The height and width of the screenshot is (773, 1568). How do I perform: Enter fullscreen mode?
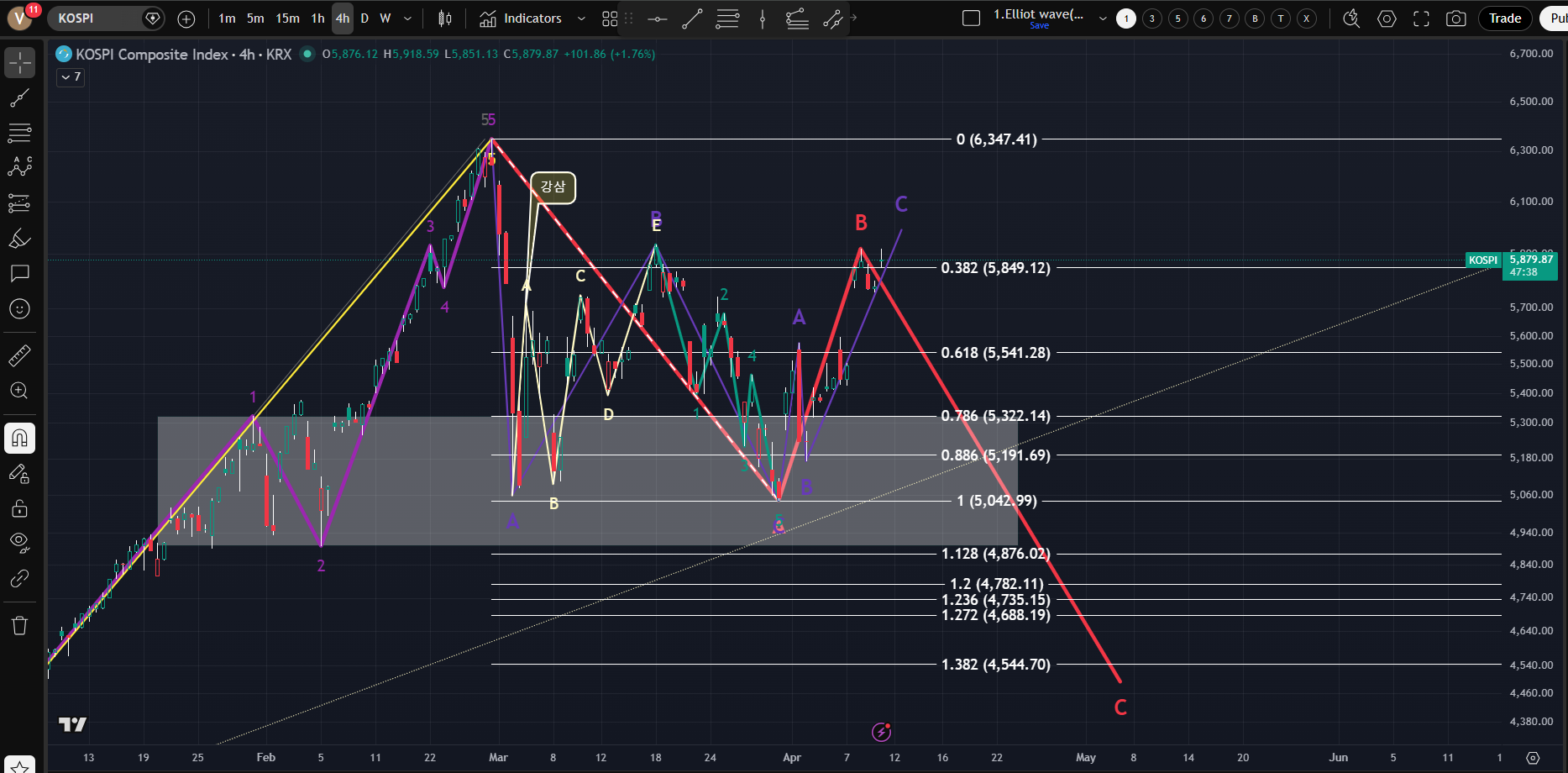pos(1421,18)
